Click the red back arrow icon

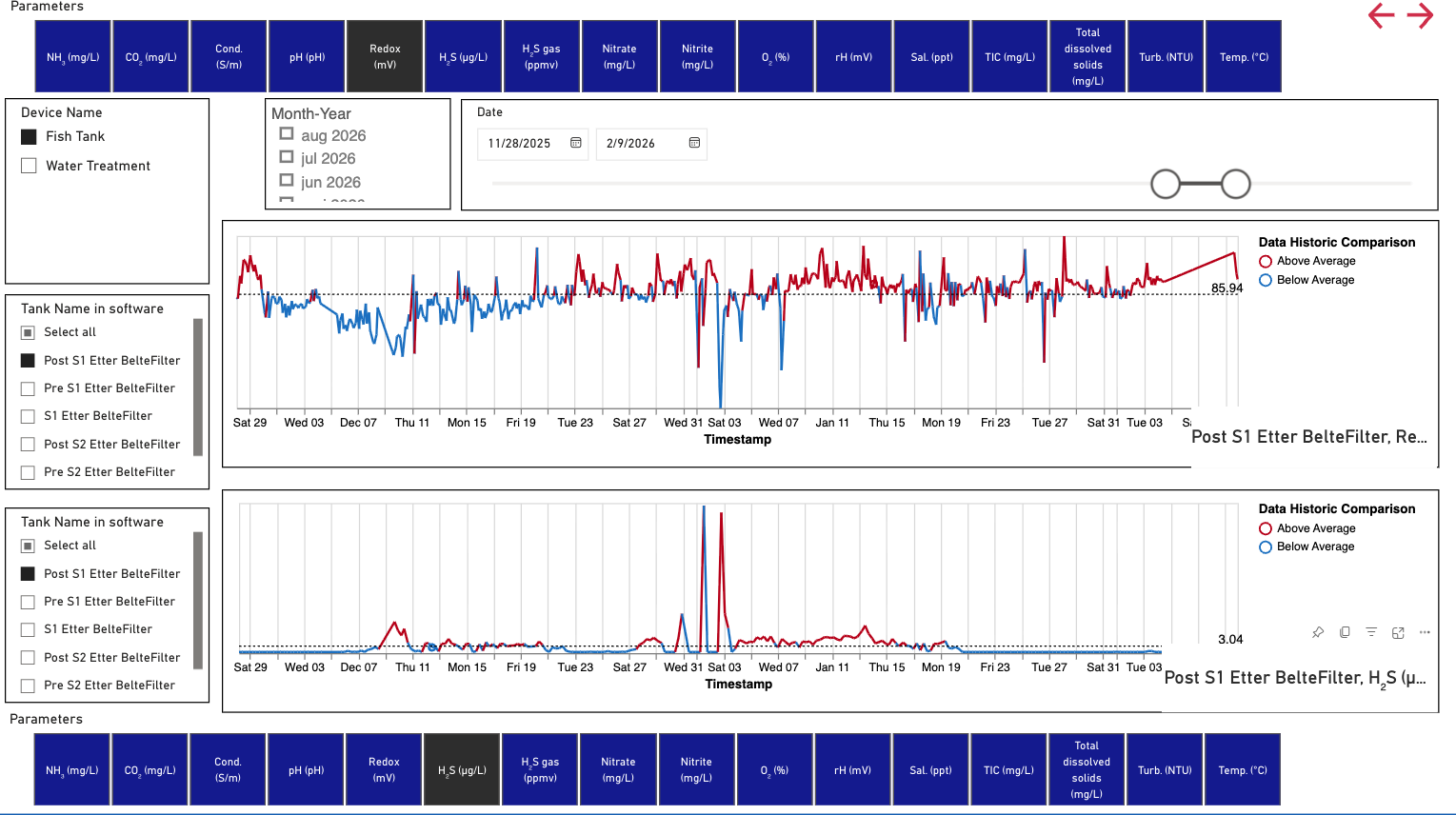click(x=1381, y=15)
